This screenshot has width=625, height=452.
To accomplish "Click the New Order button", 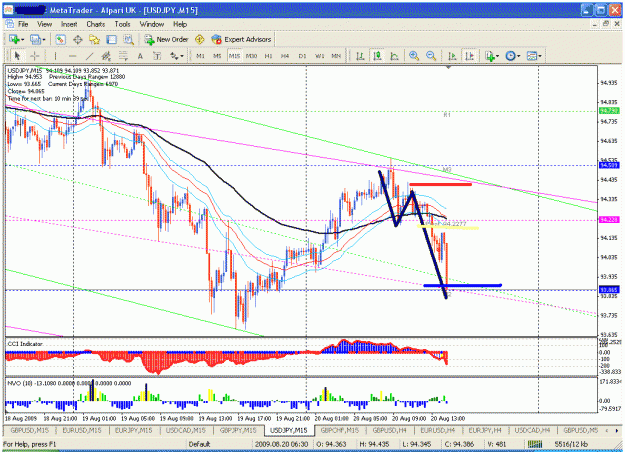I will coord(166,39).
